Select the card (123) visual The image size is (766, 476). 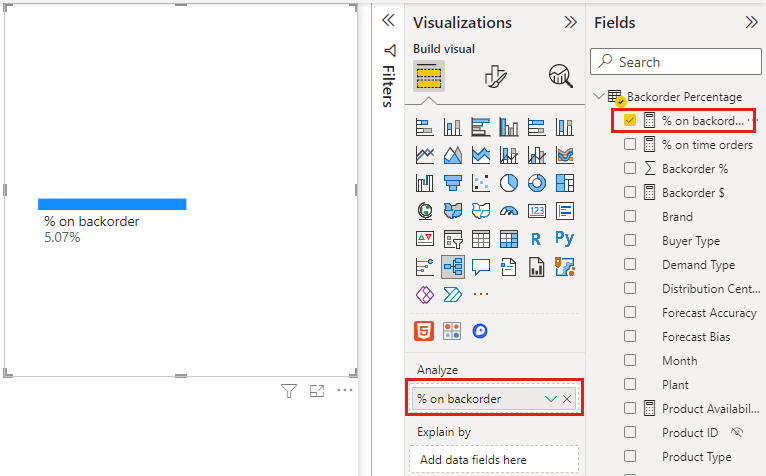tap(536, 211)
